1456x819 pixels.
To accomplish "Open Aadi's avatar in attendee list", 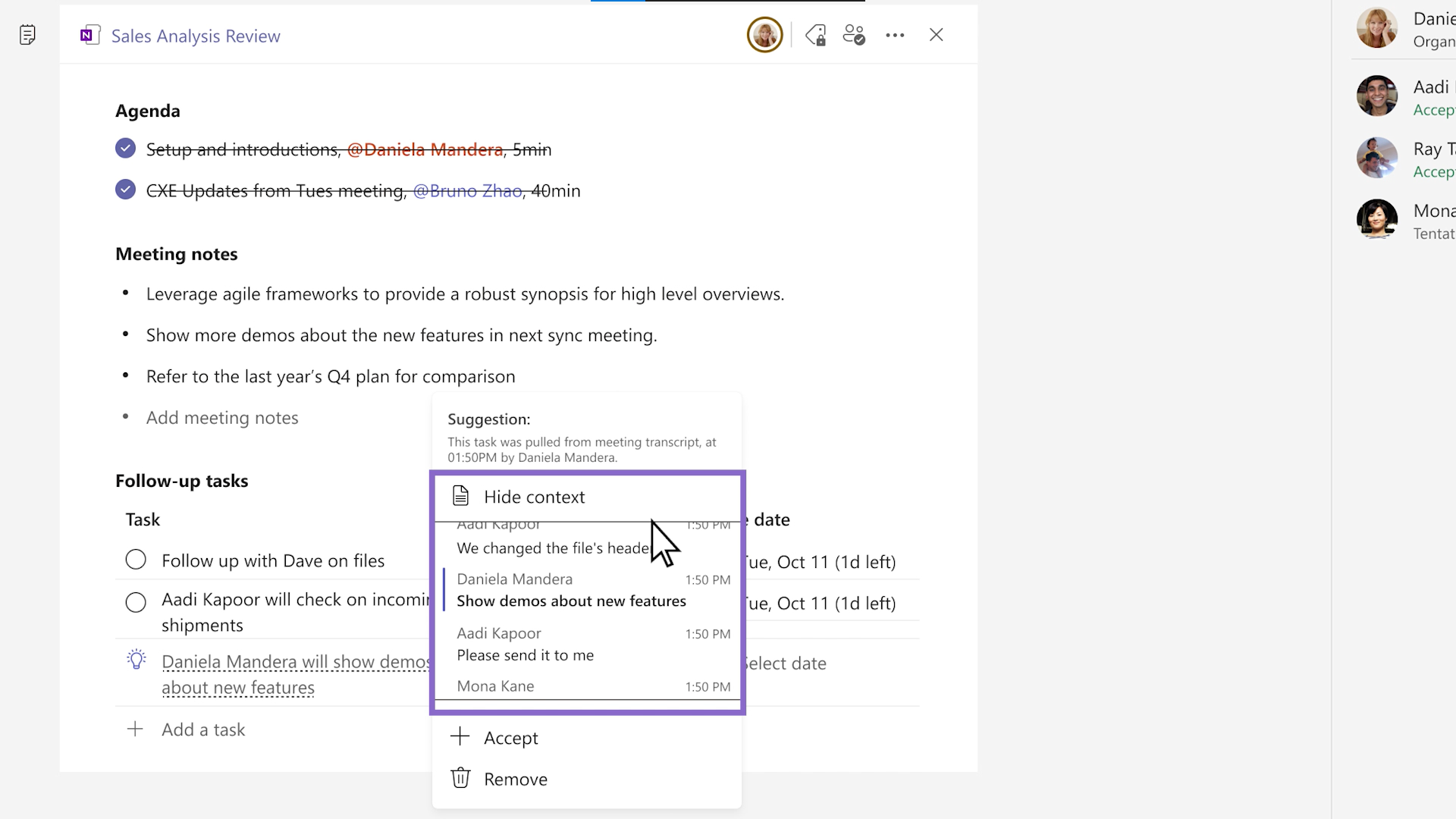I will (1376, 96).
